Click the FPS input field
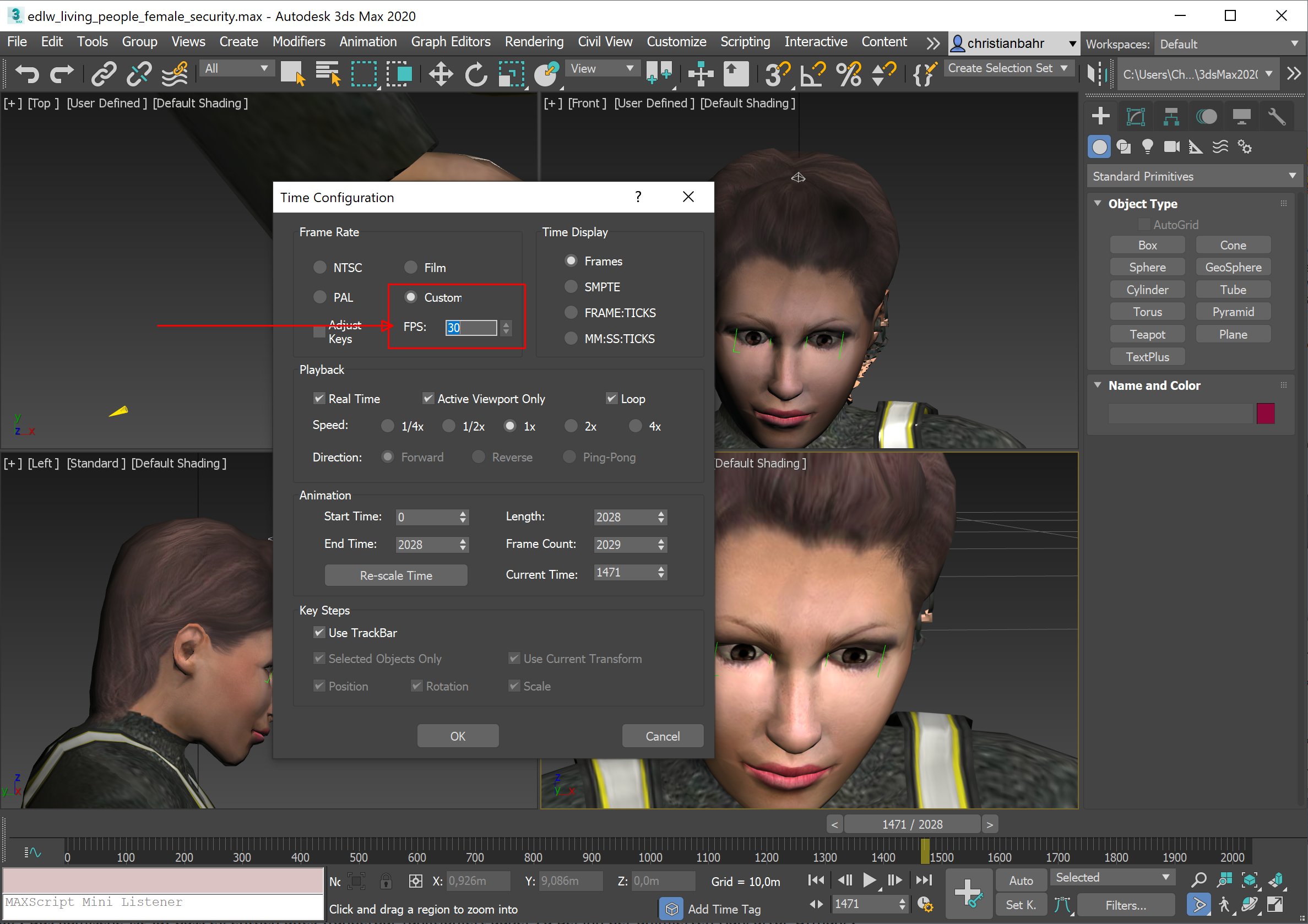The width and height of the screenshot is (1308, 924). click(470, 328)
